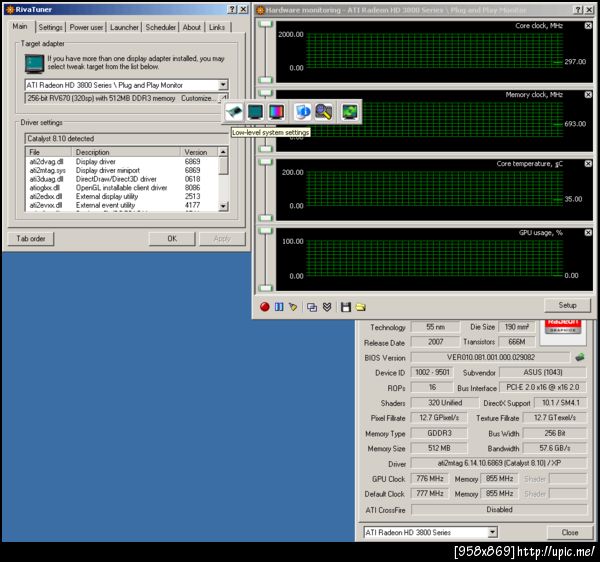600x562 pixels.
Task: Close the Memory clock graph
Action: pyautogui.click(x=588, y=94)
